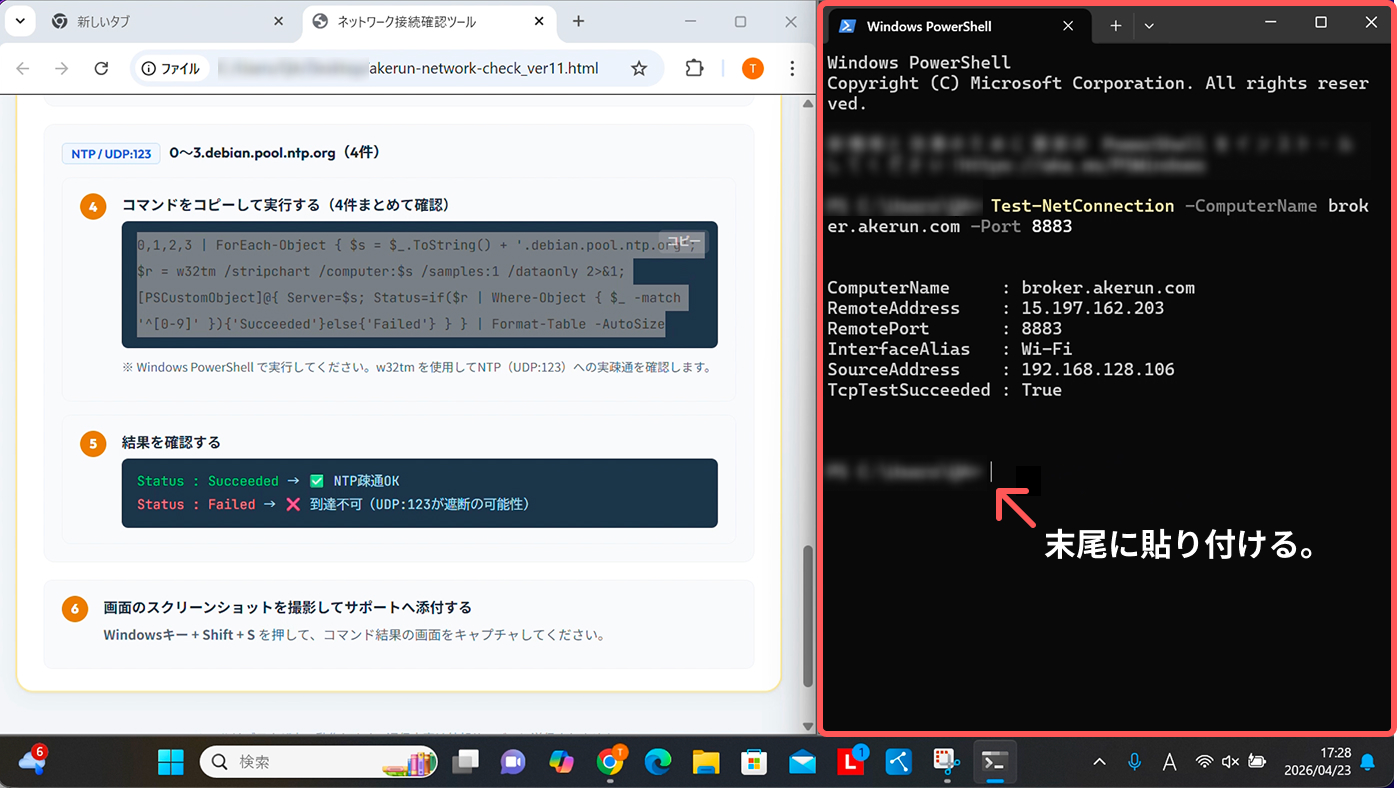This screenshot has height=788, width=1397.
Task: Launch Copilot from the taskbar
Action: tap(561, 762)
